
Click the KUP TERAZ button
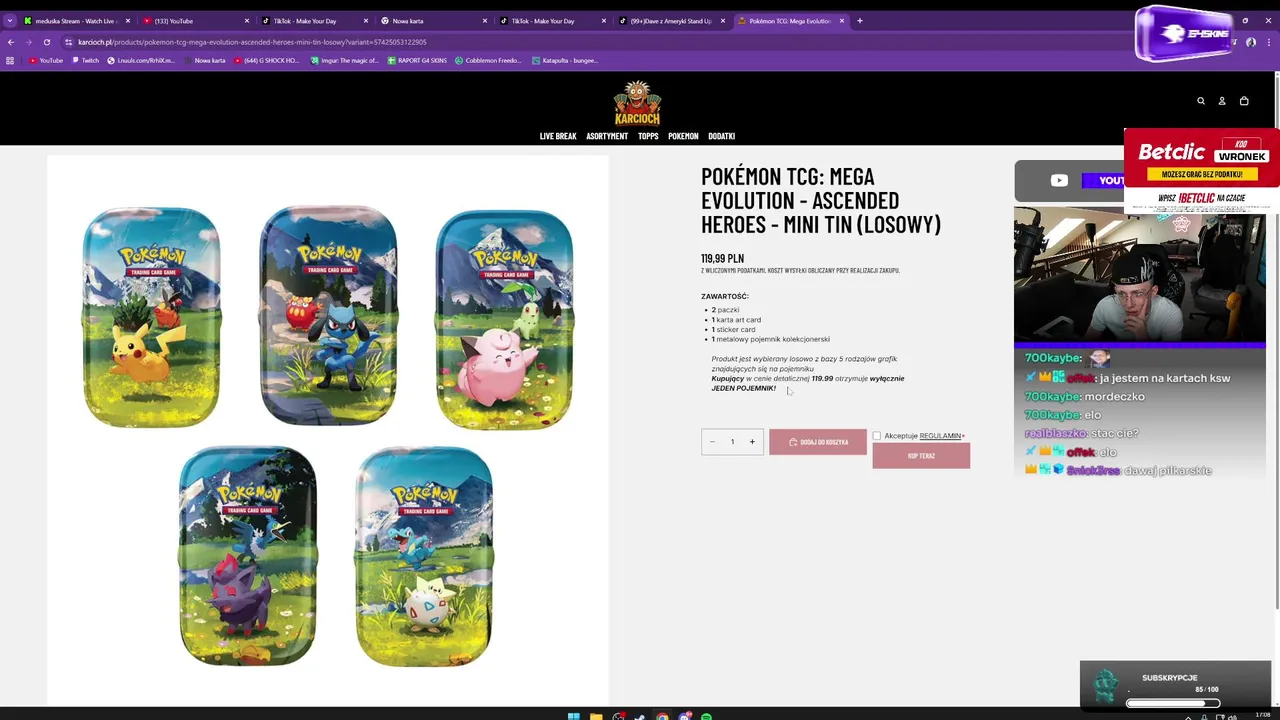point(921,456)
